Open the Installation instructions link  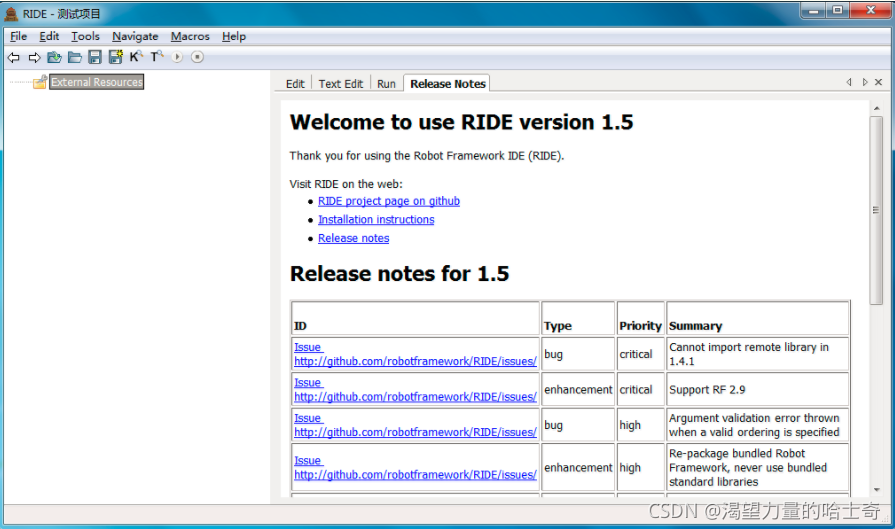click(376, 220)
